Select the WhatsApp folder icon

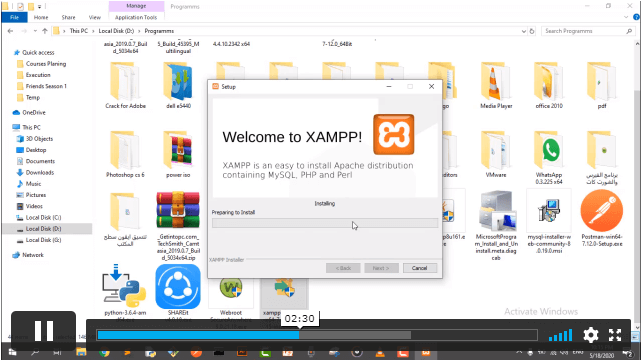point(549,150)
